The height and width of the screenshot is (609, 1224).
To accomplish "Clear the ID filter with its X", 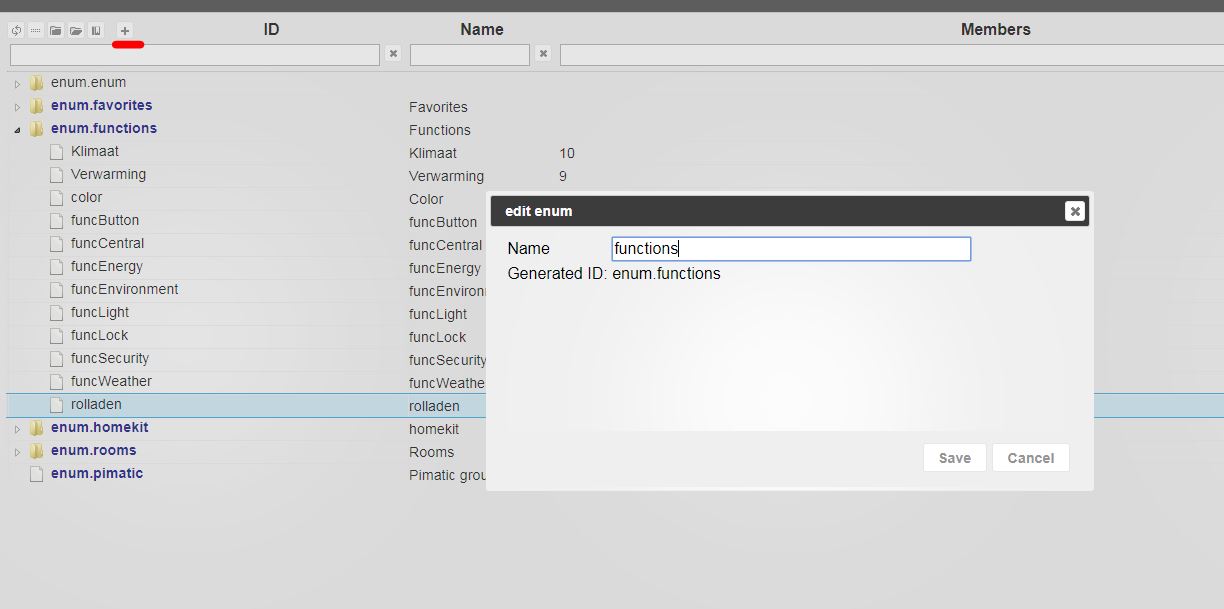I will pyautogui.click(x=393, y=54).
